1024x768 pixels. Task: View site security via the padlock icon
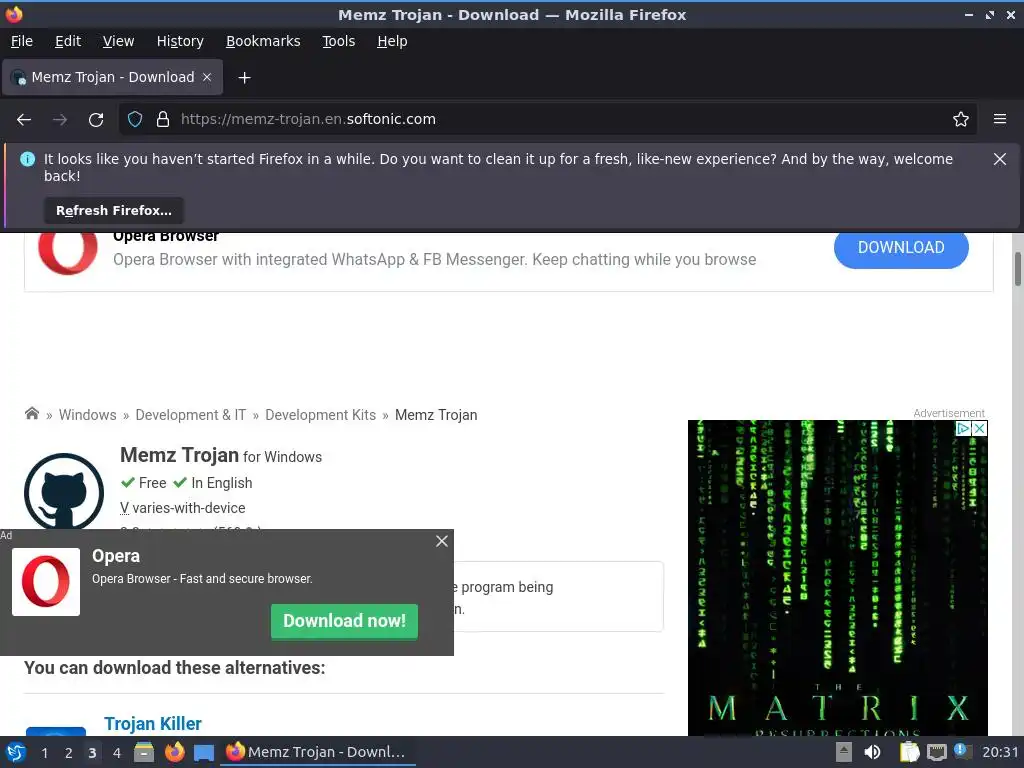pos(163,120)
